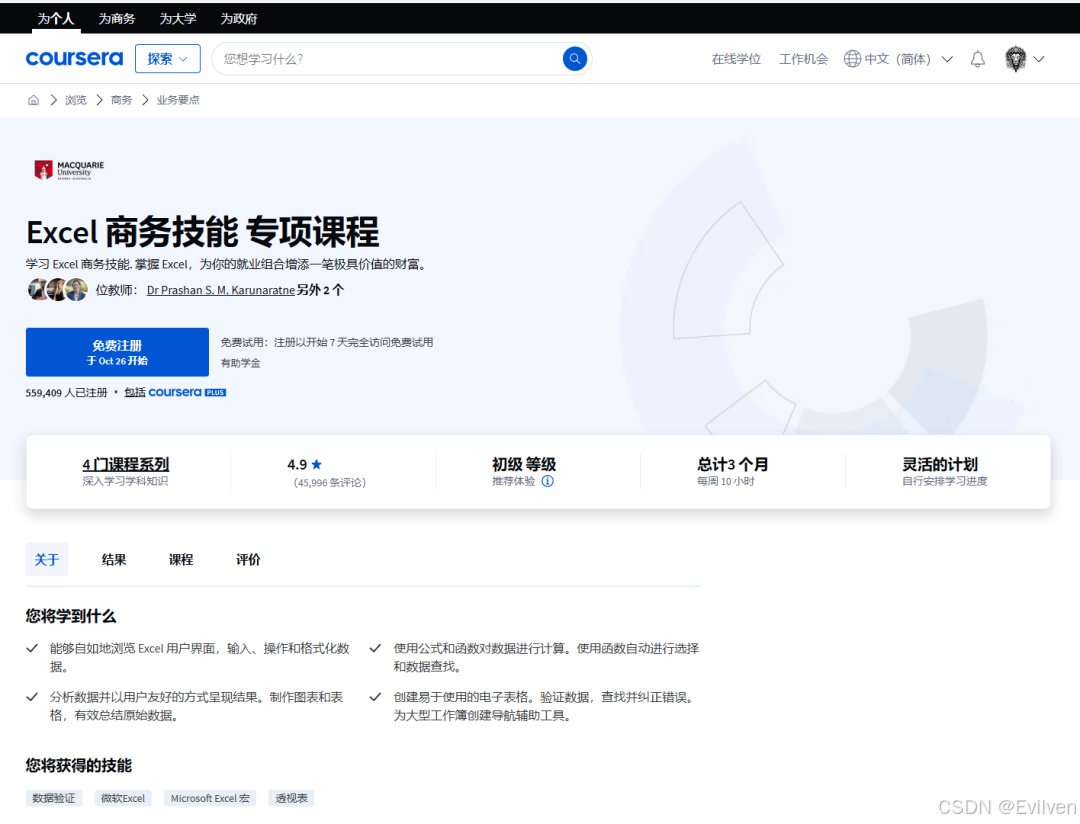Expand the 探索 dropdown
This screenshot has width=1080, height=824.
(167, 59)
